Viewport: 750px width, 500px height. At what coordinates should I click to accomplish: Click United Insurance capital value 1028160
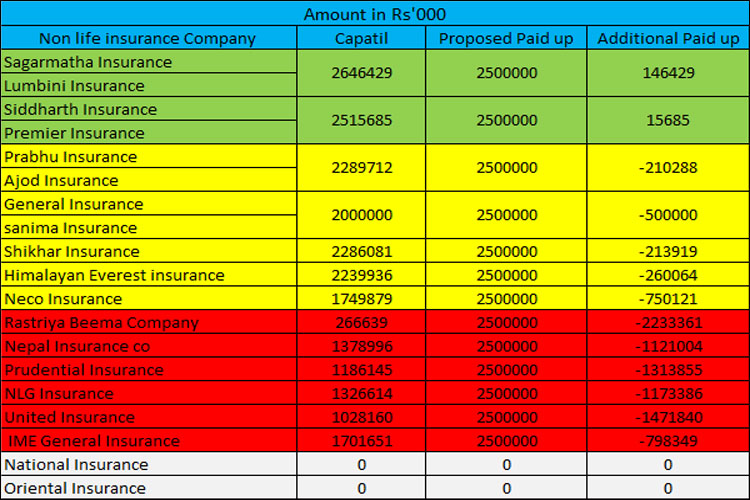point(361,417)
